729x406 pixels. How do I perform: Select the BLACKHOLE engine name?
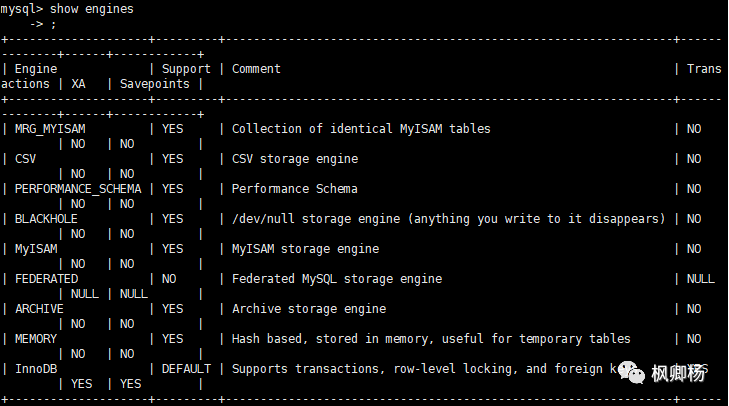tap(46, 219)
